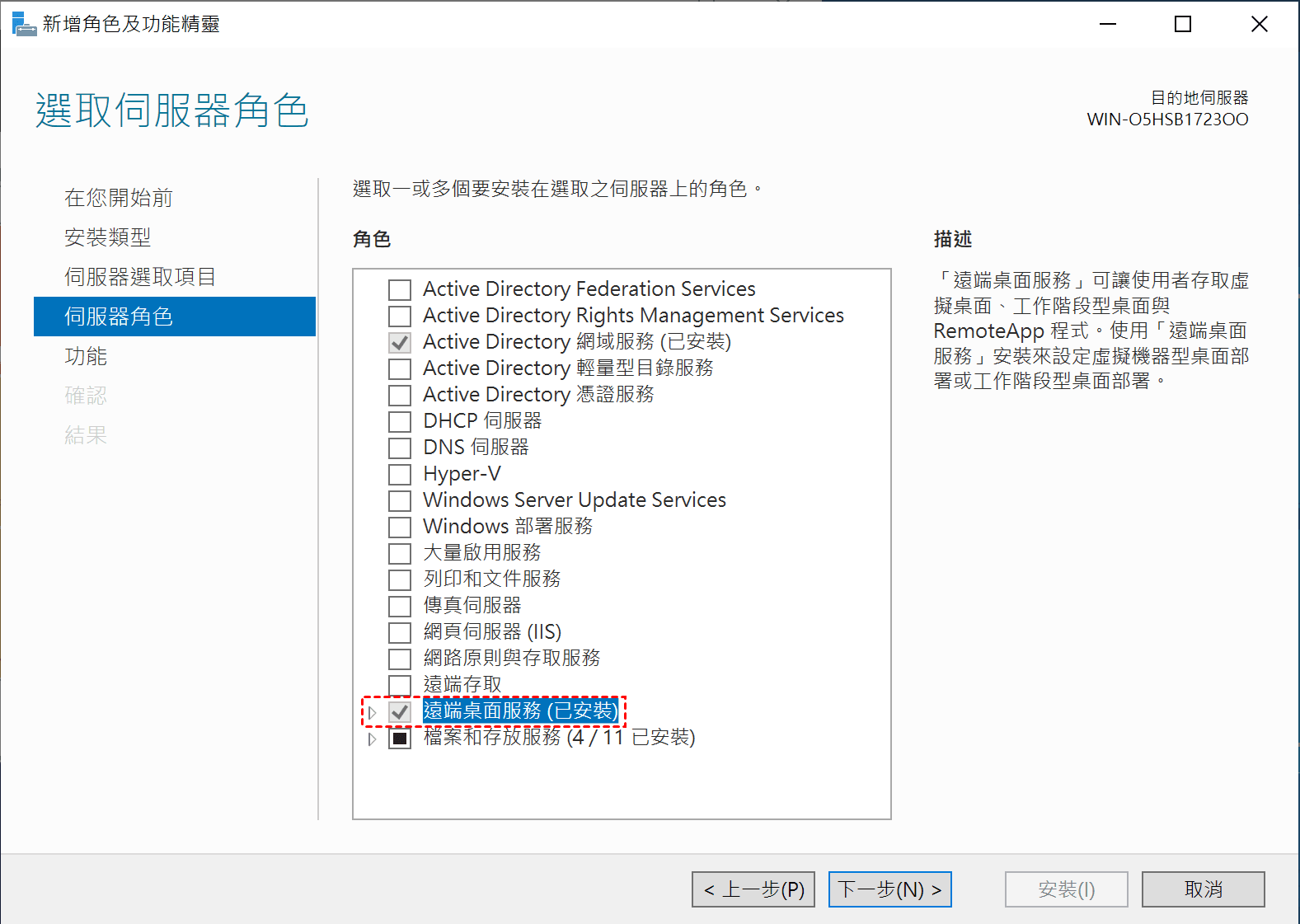Tick Windows Server Update Services checkbox
This screenshot has height=924, width=1300.
coord(400,501)
